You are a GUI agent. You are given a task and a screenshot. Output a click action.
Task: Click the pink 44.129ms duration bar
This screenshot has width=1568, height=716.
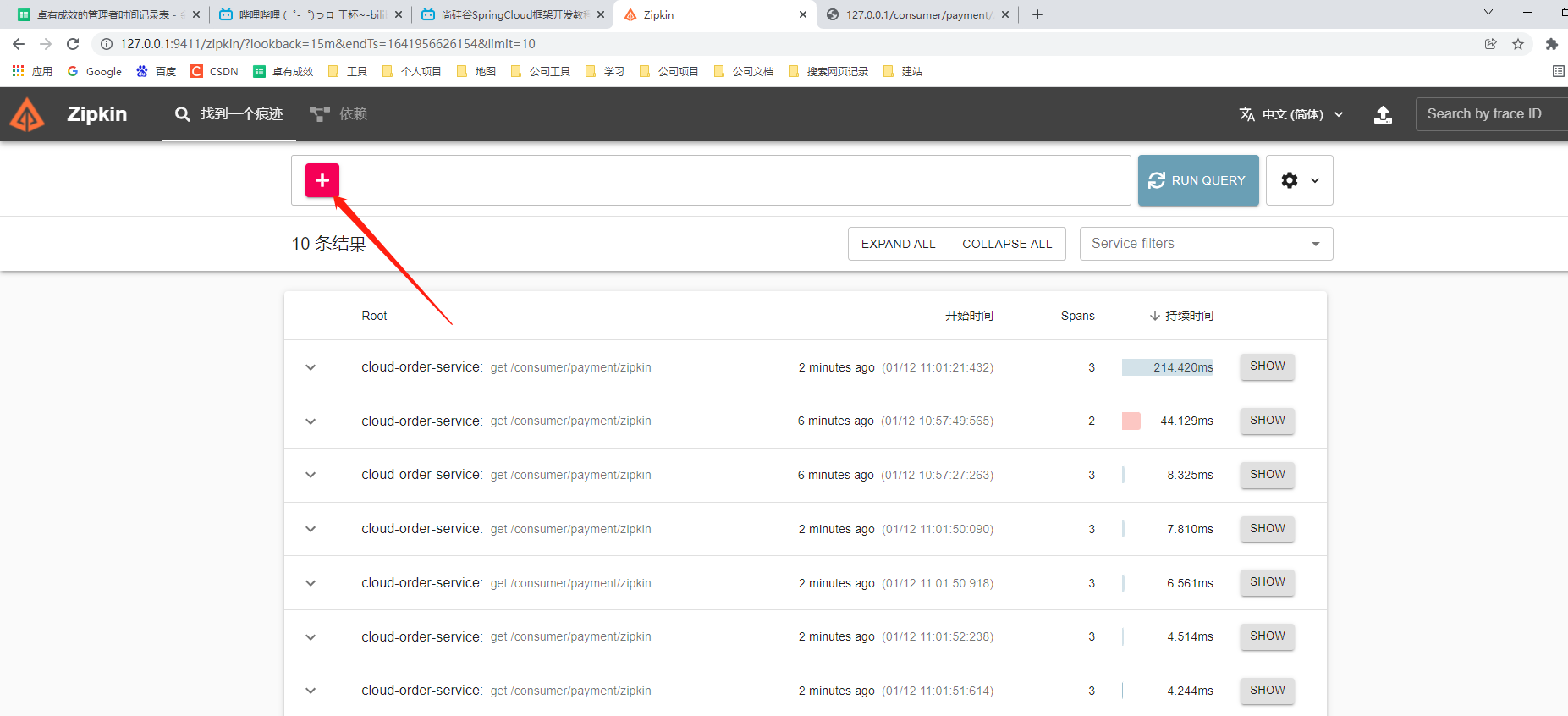coord(1131,421)
